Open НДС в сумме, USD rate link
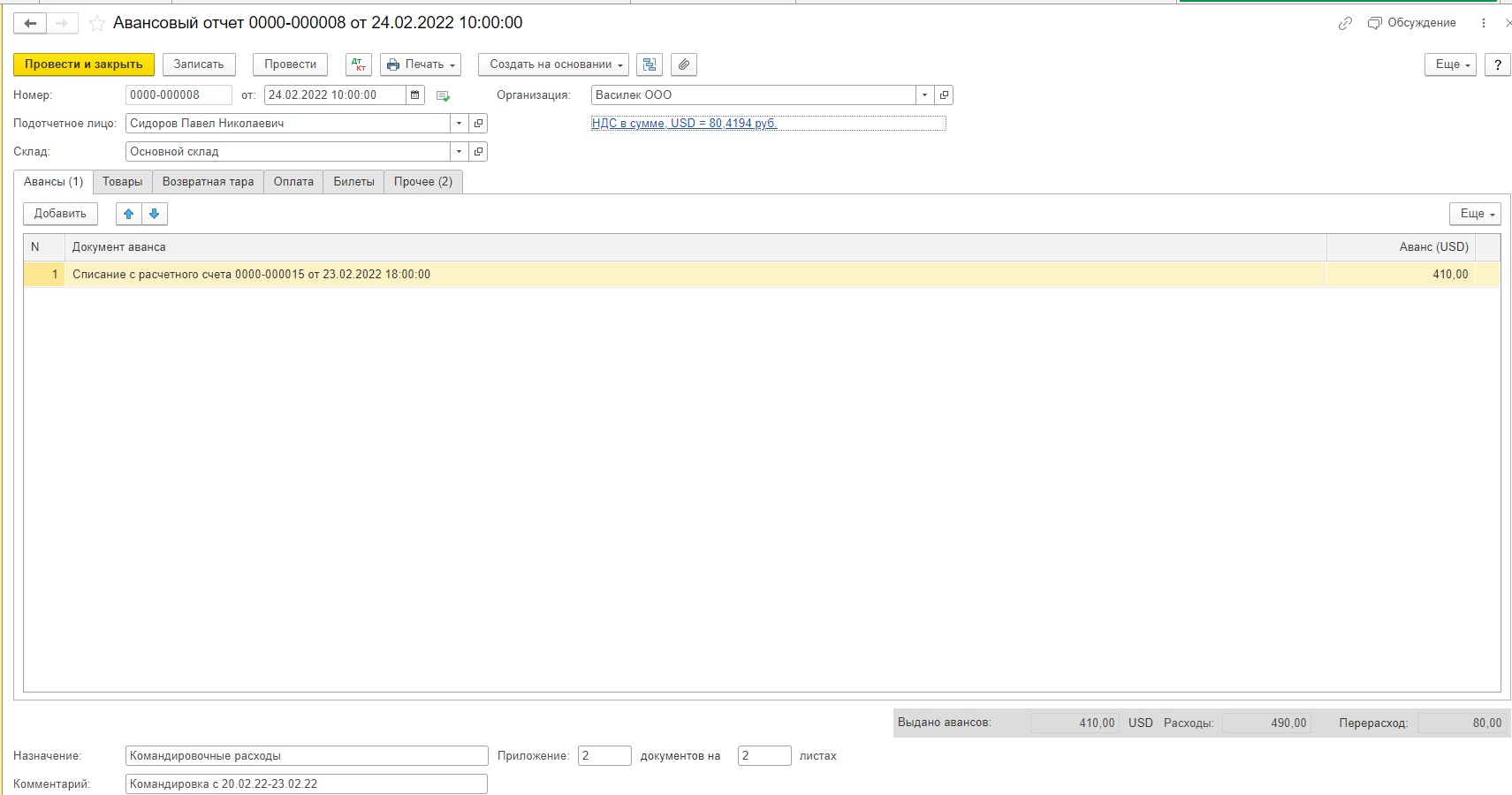The width and height of the screenshot is (1512, 795). tap(684, 124)
